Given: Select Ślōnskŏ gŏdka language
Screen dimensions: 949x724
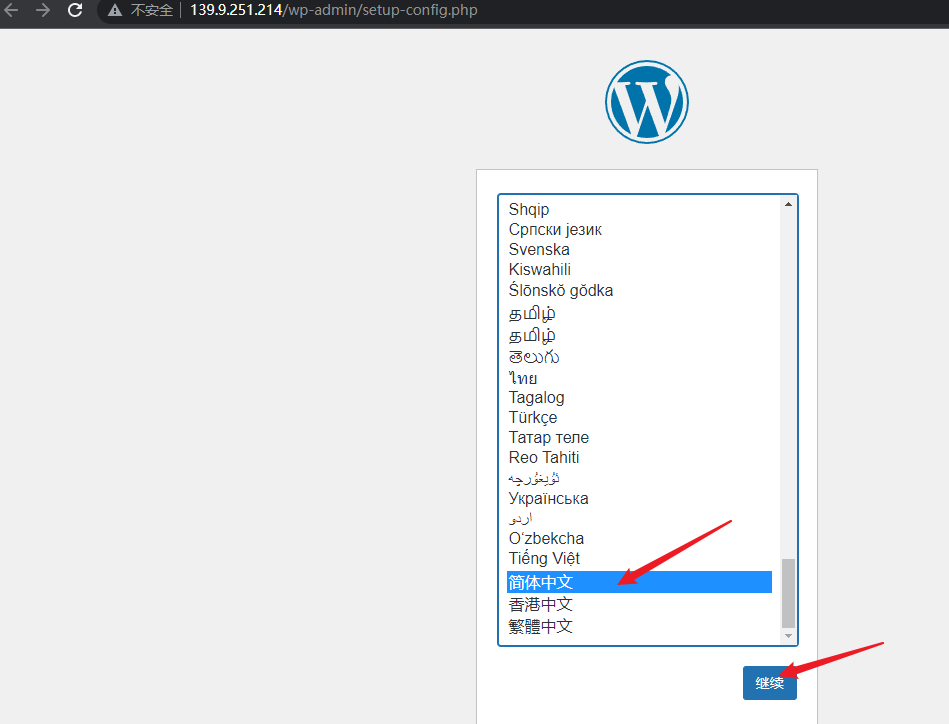Looking at the screenshot, I should 639,291.
